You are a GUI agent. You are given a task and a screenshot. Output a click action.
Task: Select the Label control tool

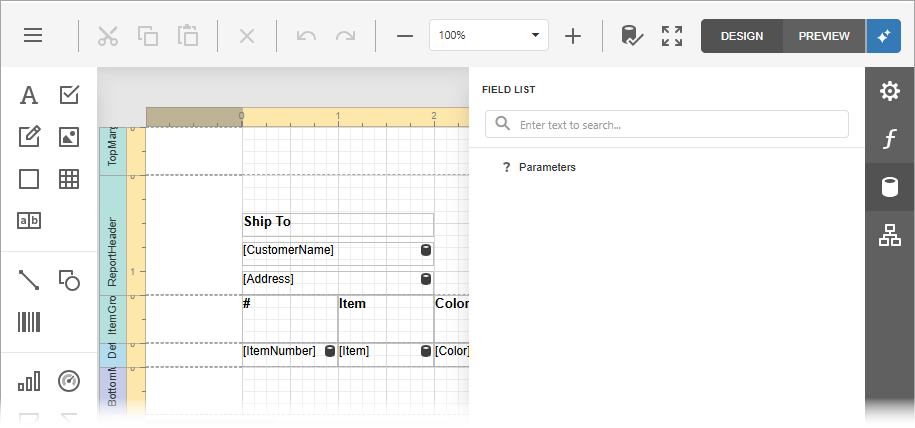(x=29, y=95)
